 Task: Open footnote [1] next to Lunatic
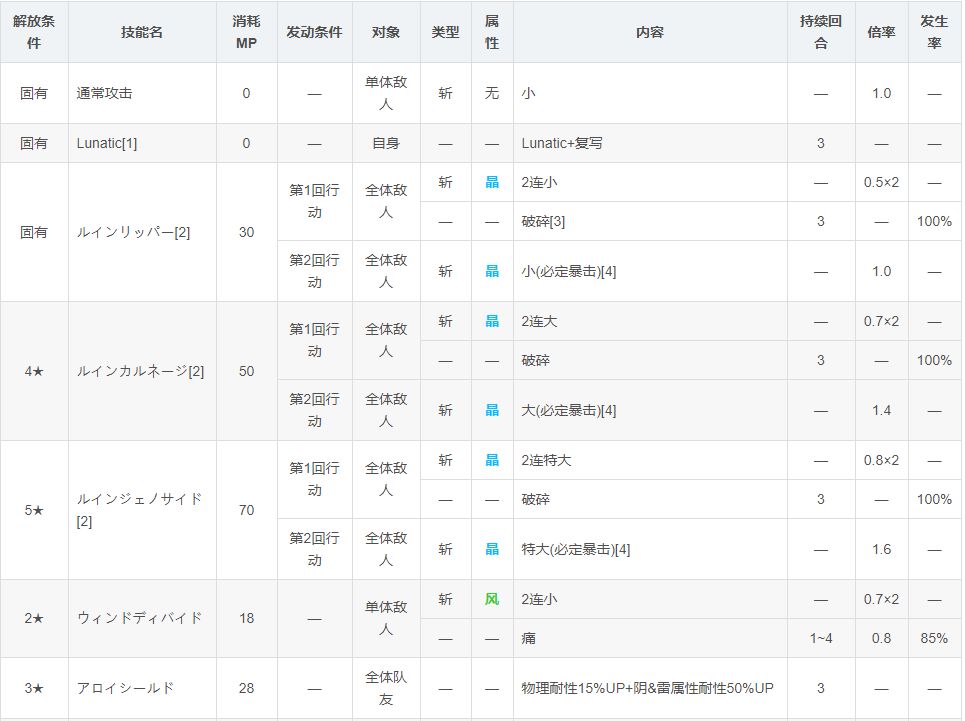pos(130,143)
